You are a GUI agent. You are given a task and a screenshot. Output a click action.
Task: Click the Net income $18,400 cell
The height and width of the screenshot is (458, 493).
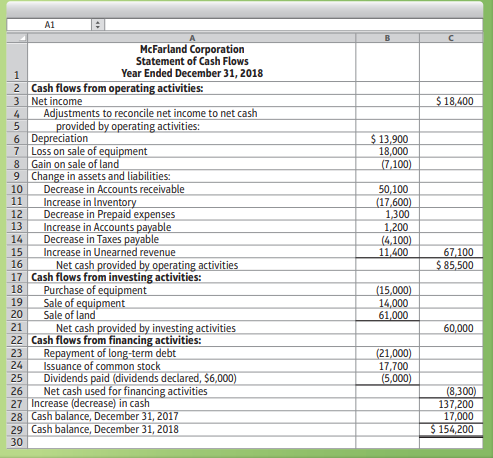point(451,101)
